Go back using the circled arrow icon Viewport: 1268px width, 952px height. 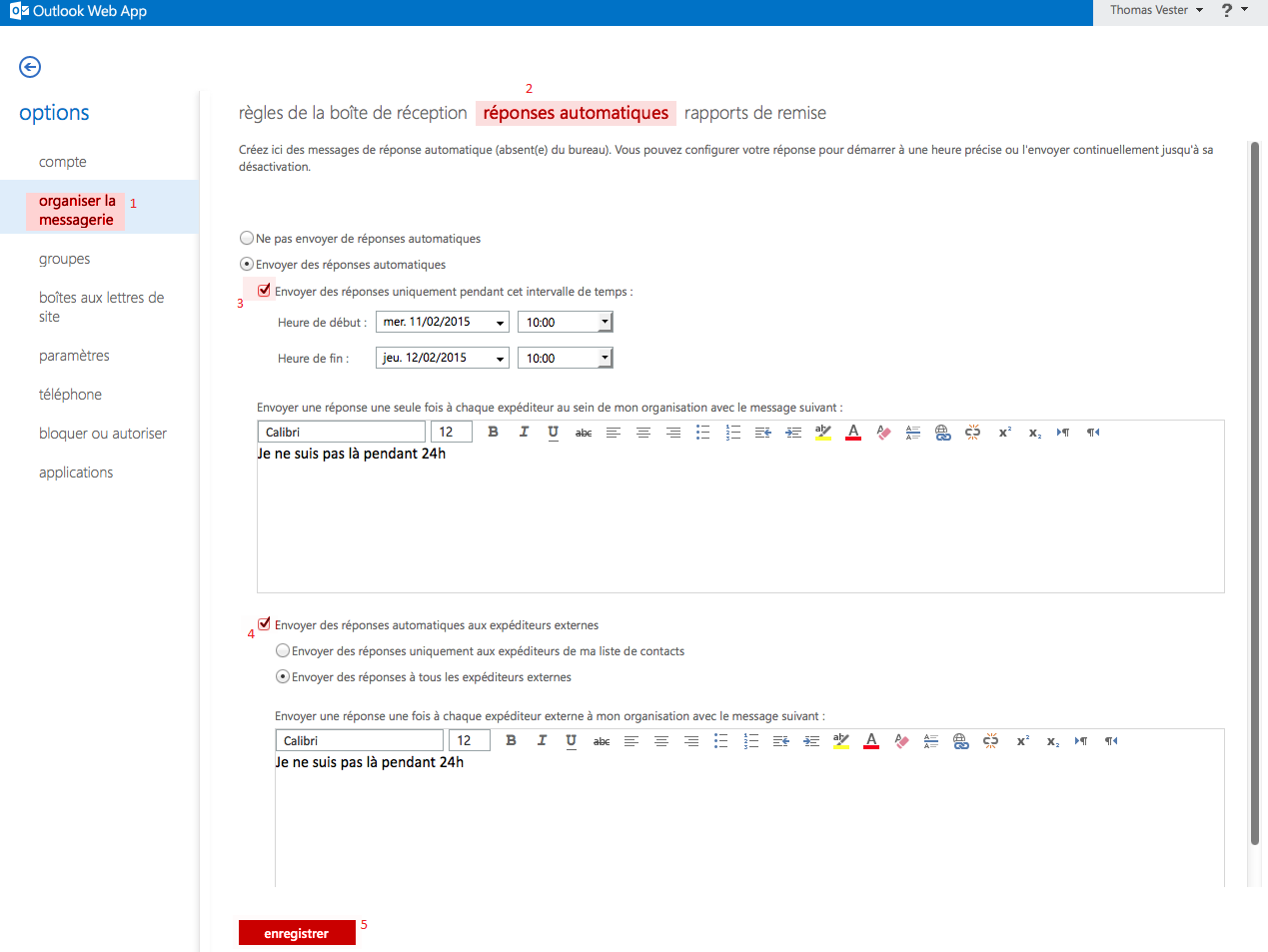pyautogui.click(x=30, y=67)
